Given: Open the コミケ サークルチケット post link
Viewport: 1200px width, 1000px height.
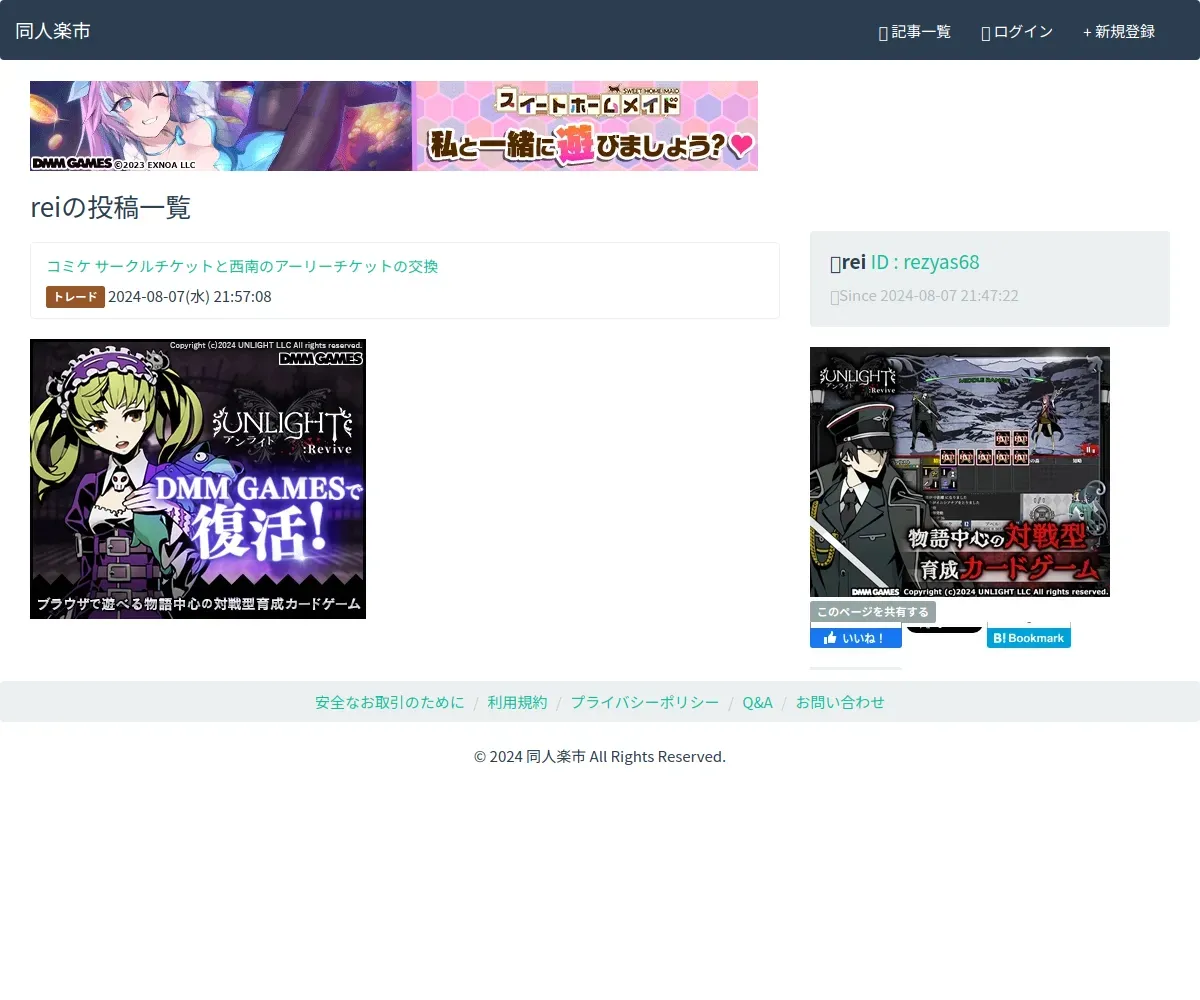Looking at the screenshot, I should (242, 266).
